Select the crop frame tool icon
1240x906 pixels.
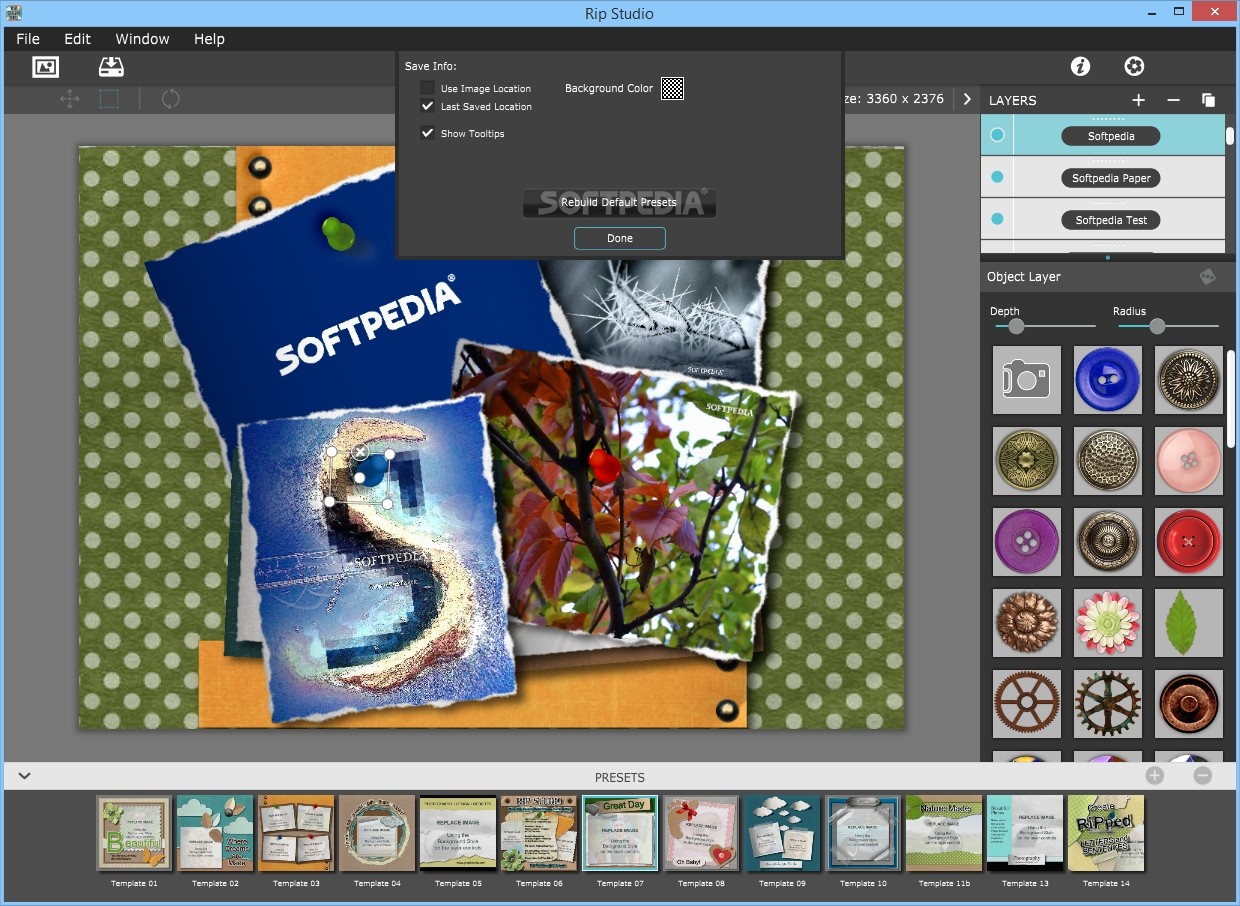(109, 99)
